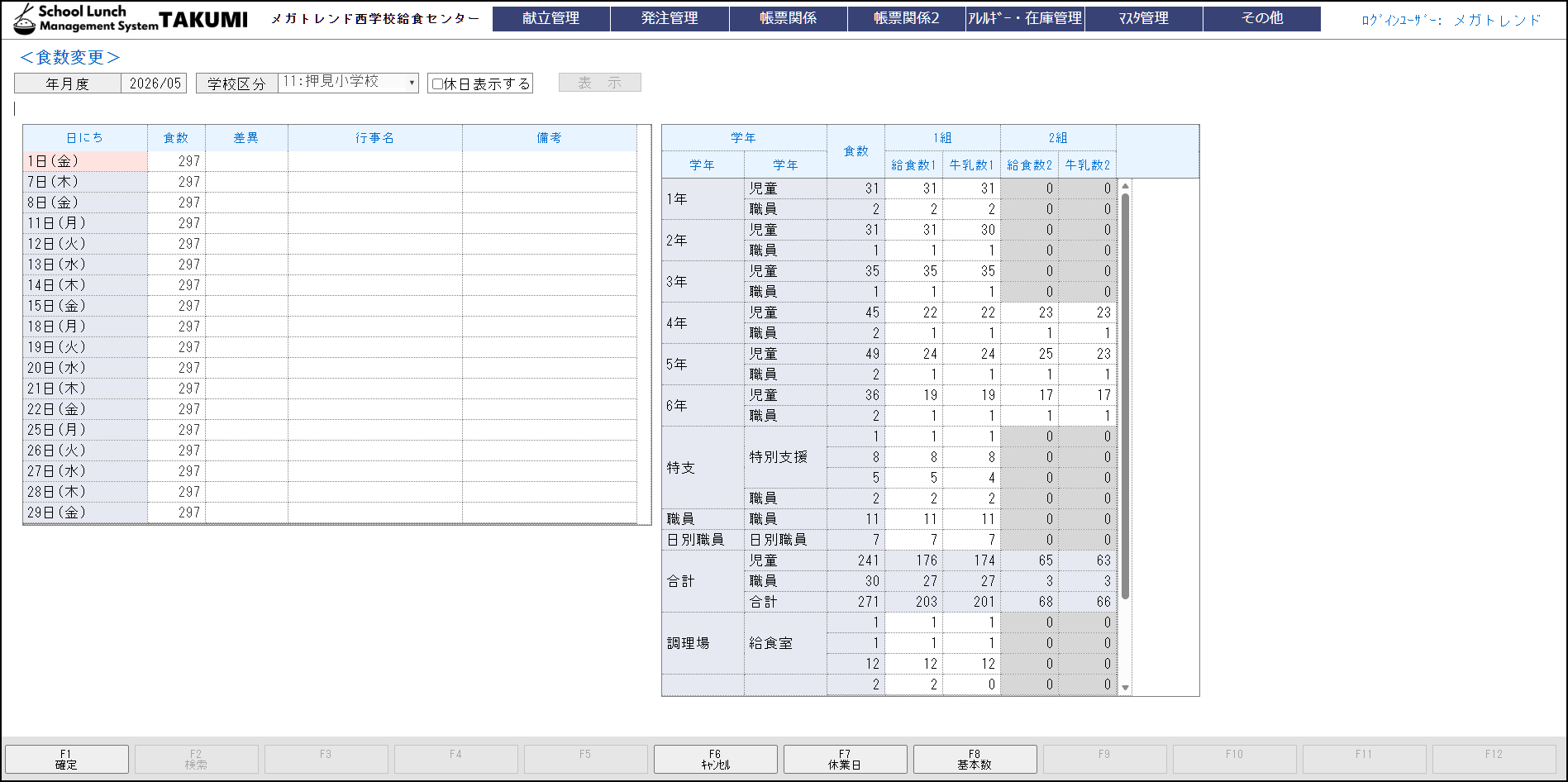Click the F8 基本数 button

pos(975,759)
